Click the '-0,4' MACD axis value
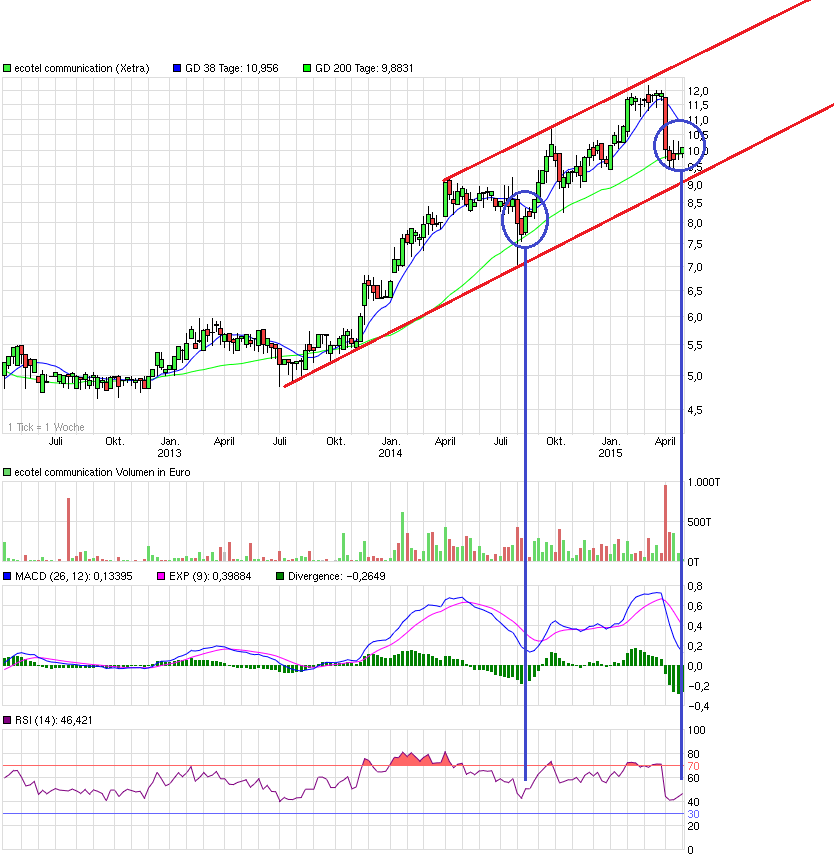The image size is (834, 858). (x=698, y=706)
